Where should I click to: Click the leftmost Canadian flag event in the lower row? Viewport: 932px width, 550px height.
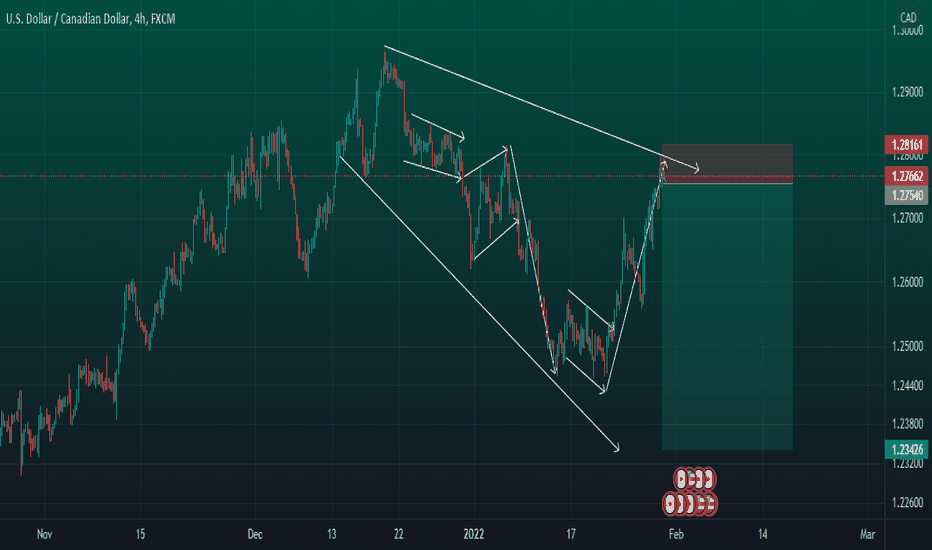(x=670, y=504)
